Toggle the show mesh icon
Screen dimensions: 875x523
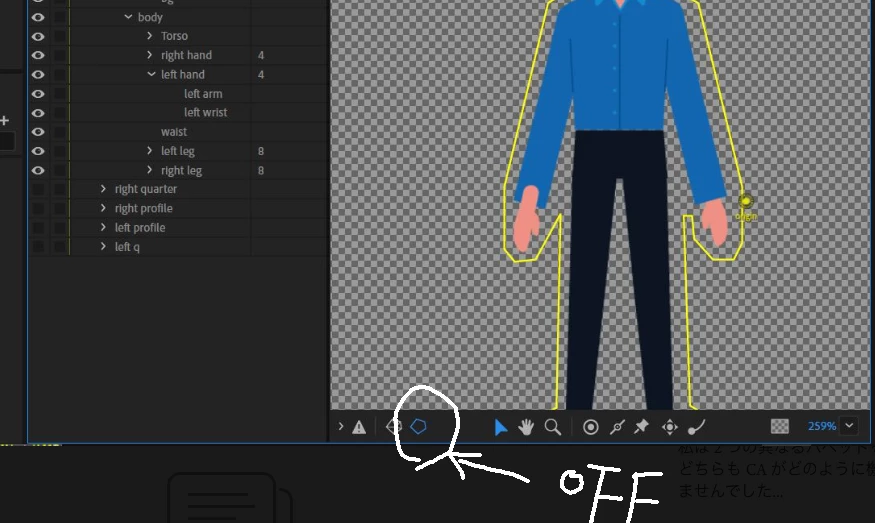[394, 427]
